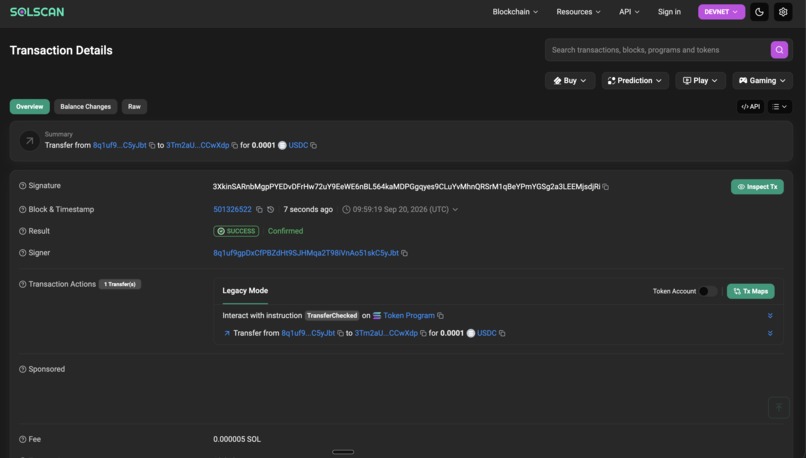This screenshot has width=806, height=458.
Task: Click the 0.000005 SOL fee value
Action: click(237, 439)
